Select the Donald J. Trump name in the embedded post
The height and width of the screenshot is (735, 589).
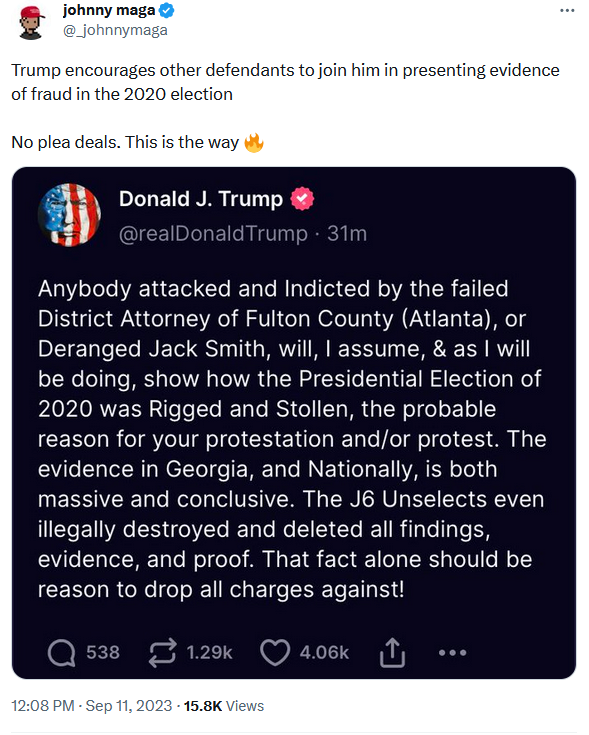[x=201, y=199]
